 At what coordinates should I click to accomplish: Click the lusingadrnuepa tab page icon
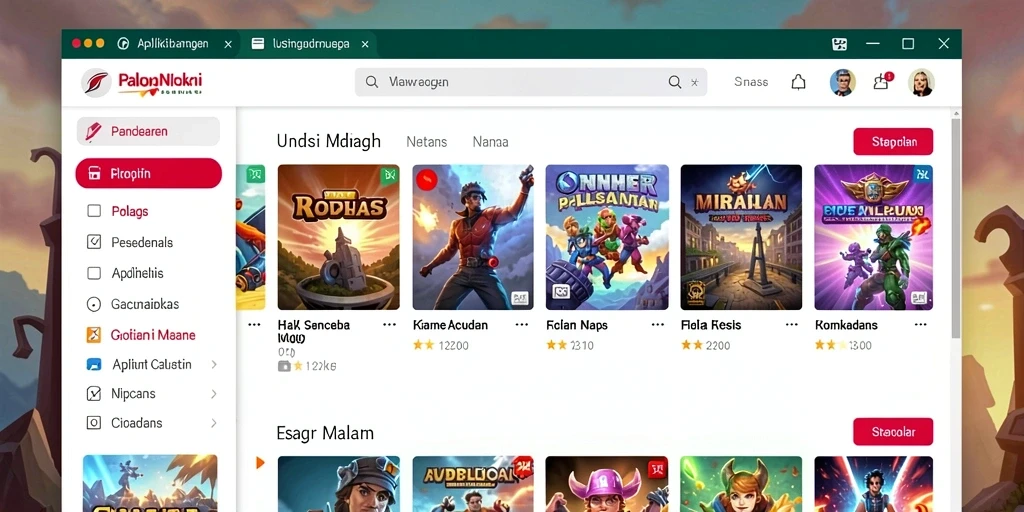tap(258, 44)
